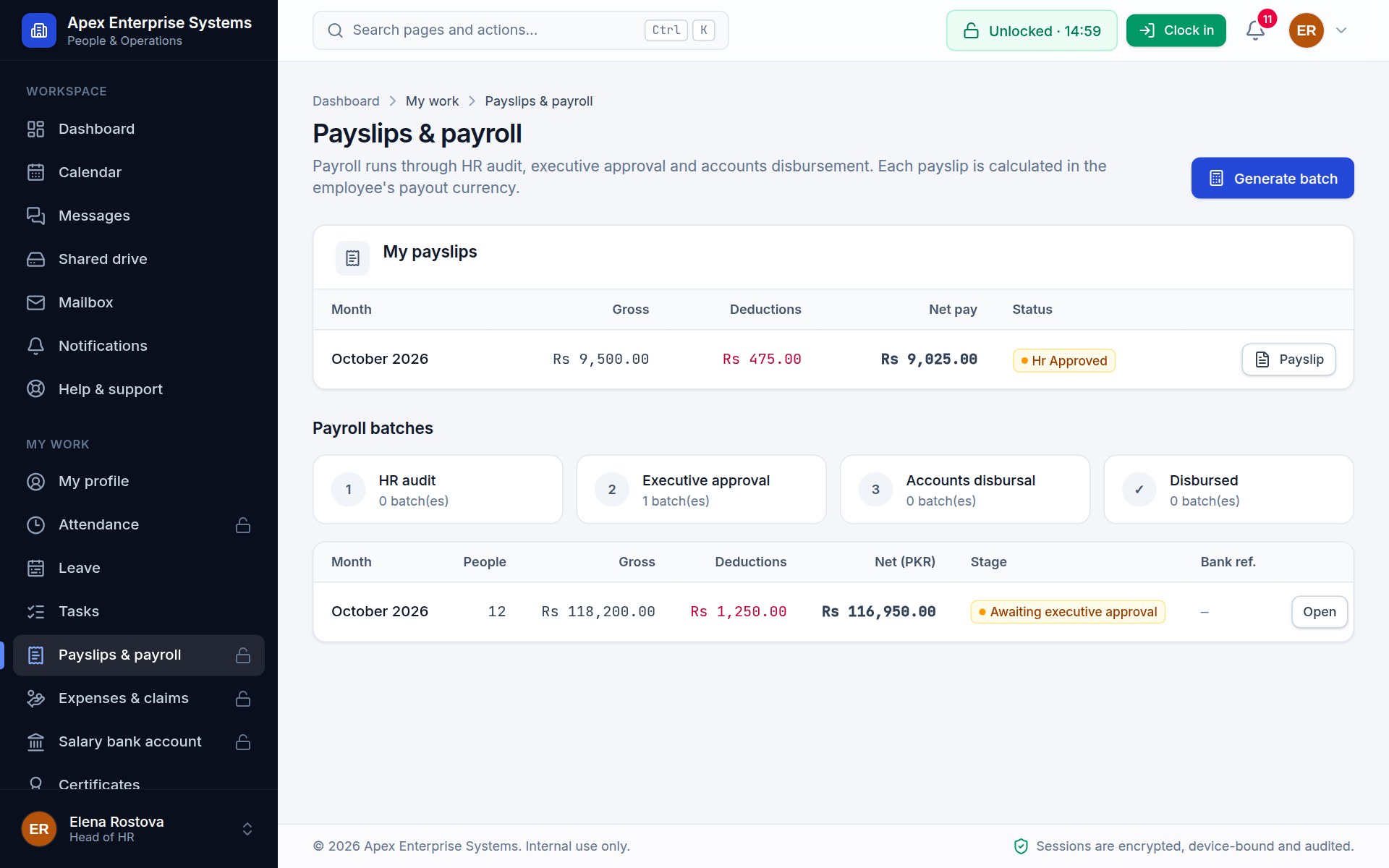Click the Hr Approved status badge
Image resolution: width=1389 pixels, height=868 pixels.
[x=1063, y=360]
